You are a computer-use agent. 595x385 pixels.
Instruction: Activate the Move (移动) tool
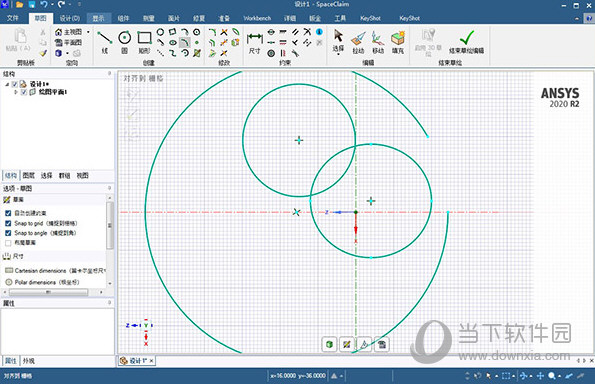point(378,42)
